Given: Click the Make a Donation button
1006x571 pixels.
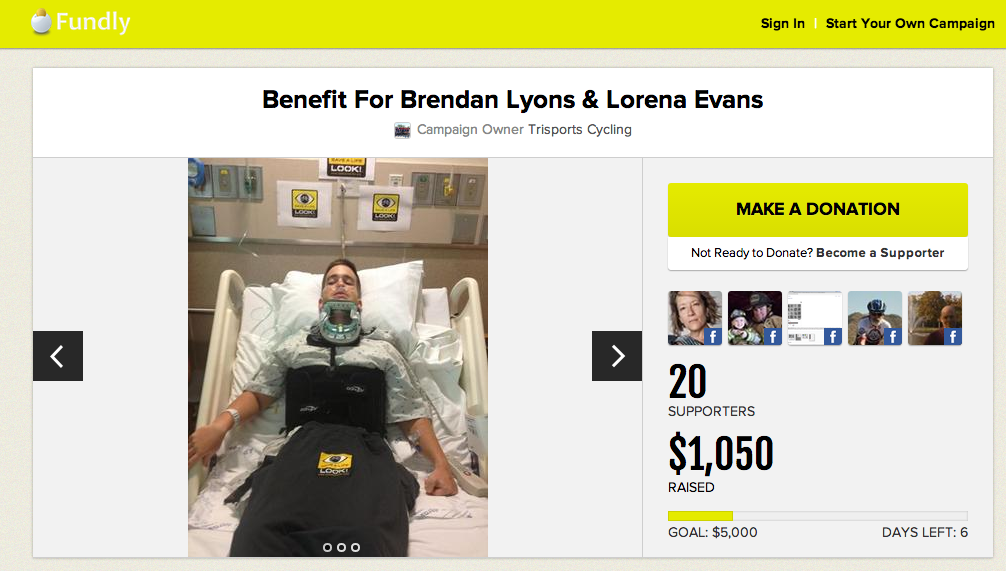Looking at the screenshot, I should click(x=818, y=210).
